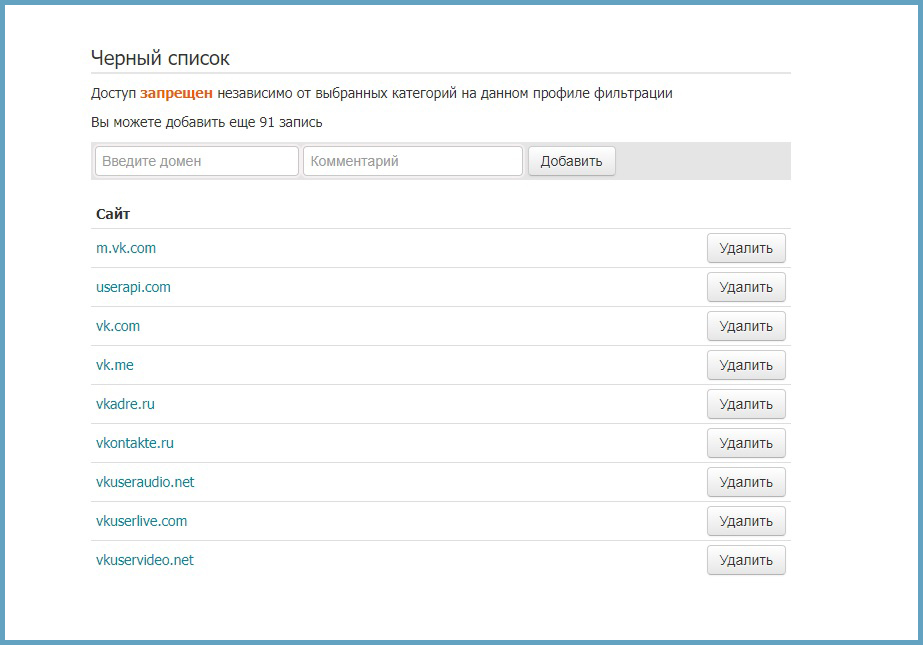Image resolution: width=923 pixels, height=645 pixels.
Task: Click 'Удалить' in the vk.com row
Action: (746, 326)
